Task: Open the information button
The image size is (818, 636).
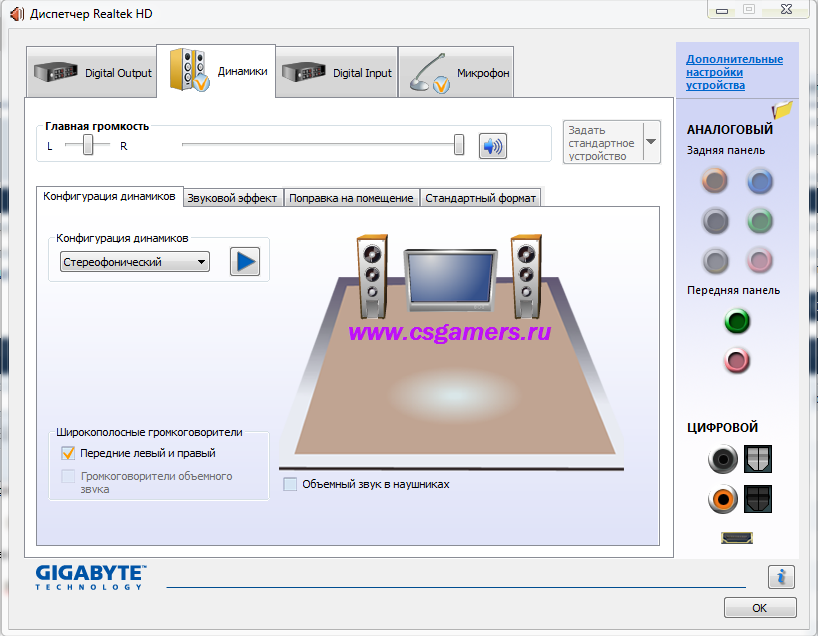Action: click(781, 577)
